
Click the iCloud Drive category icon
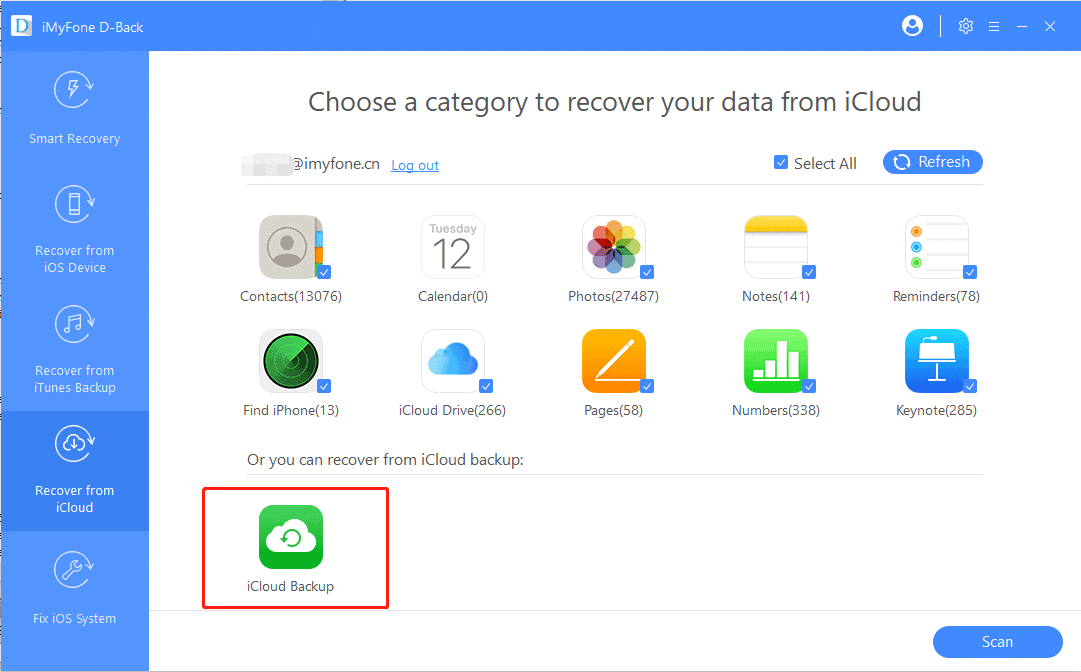point(452,361)
